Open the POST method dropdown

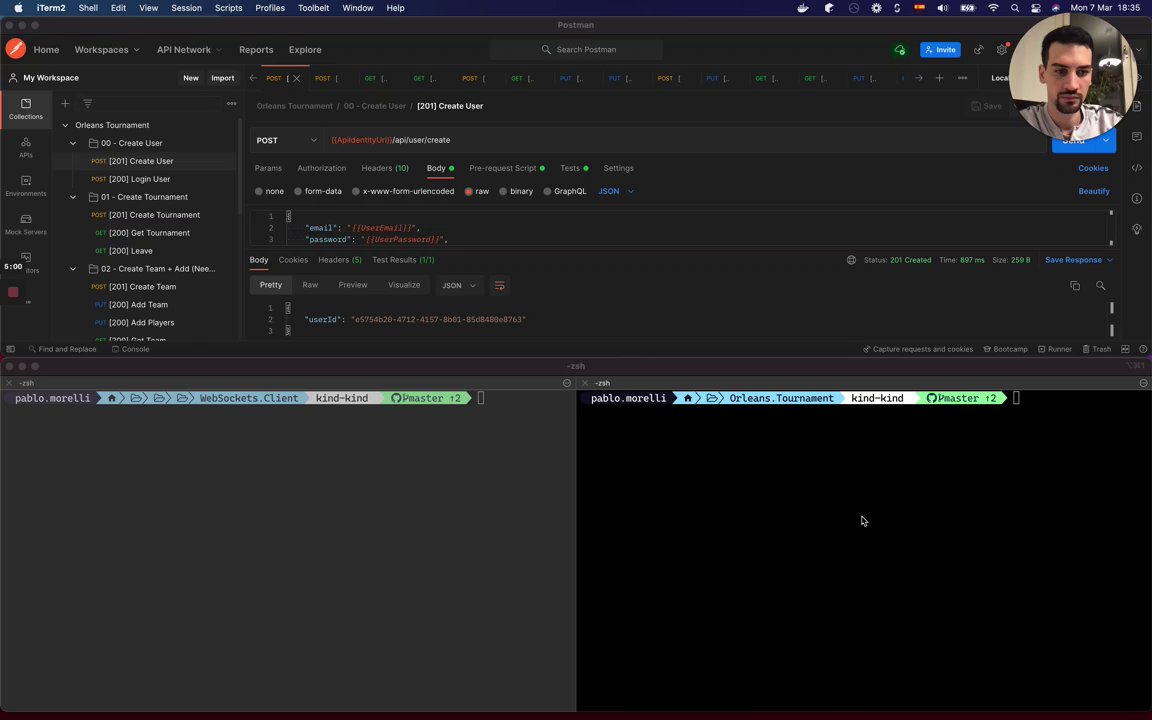287,140
